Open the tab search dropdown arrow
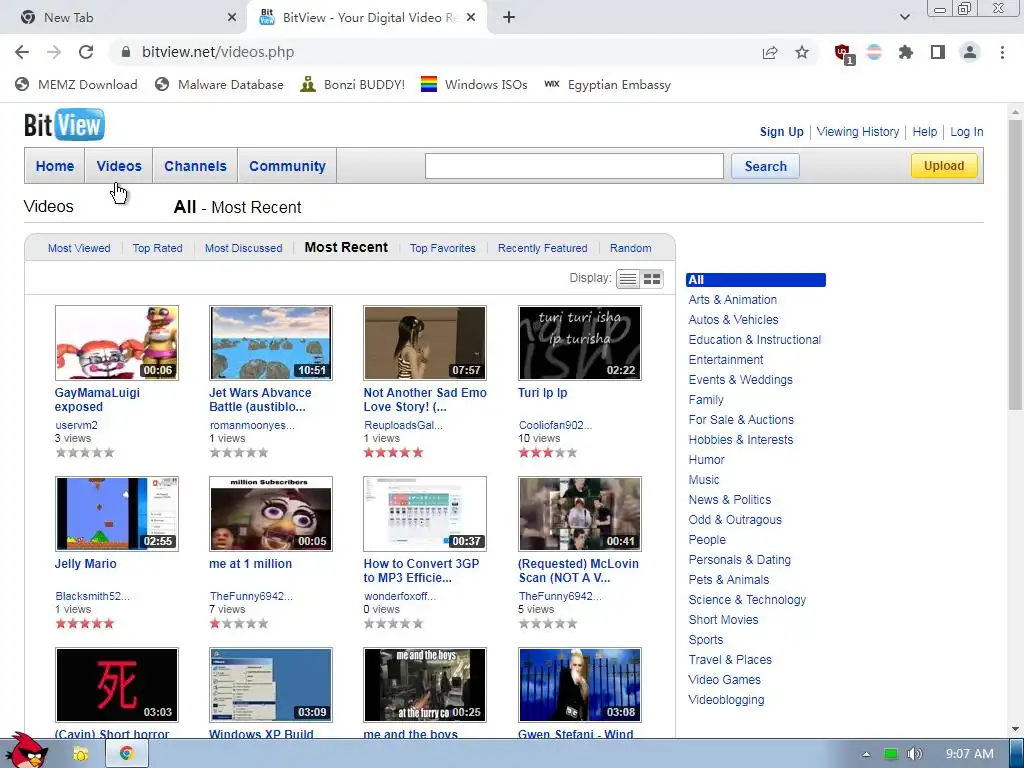Viewport: 1024px width, 768px height. tap(904, 18)
